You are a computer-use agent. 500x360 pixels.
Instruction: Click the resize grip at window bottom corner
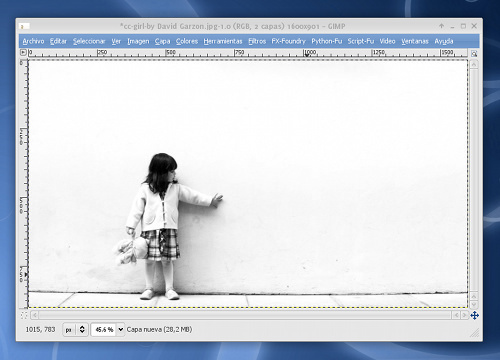(x=475, y=333)
